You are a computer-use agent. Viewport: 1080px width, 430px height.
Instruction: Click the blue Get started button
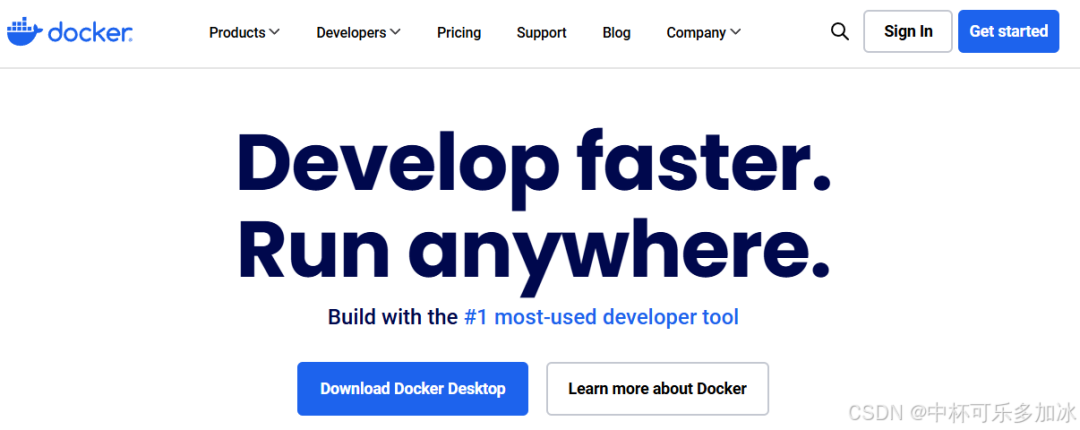(x=1008, y=32)
